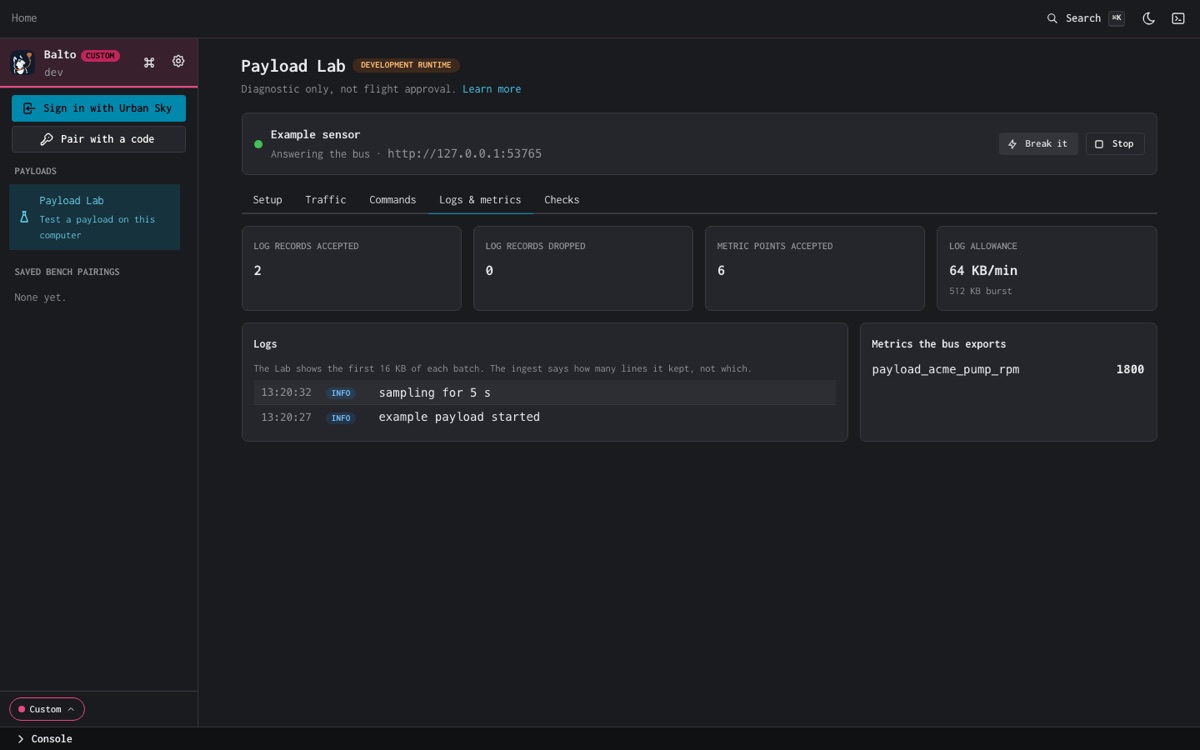Click the payload_acme_pump_rpm metric name
This screenshot has width=1200, height=750.
[x=945, y=369]
